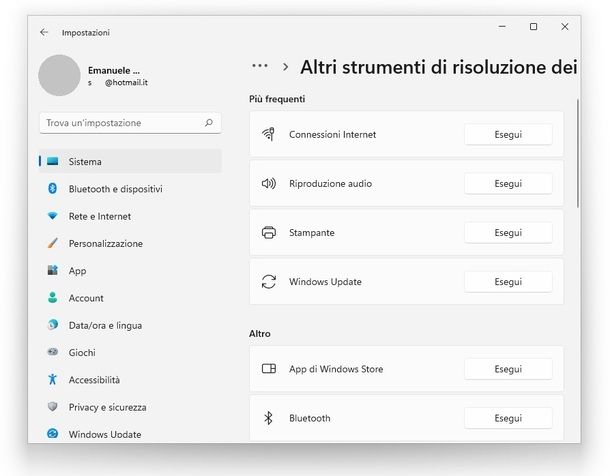Screen dimensions: 610x476
Task: Click Esegui for Bluetooth
Action: click(508, 418)
